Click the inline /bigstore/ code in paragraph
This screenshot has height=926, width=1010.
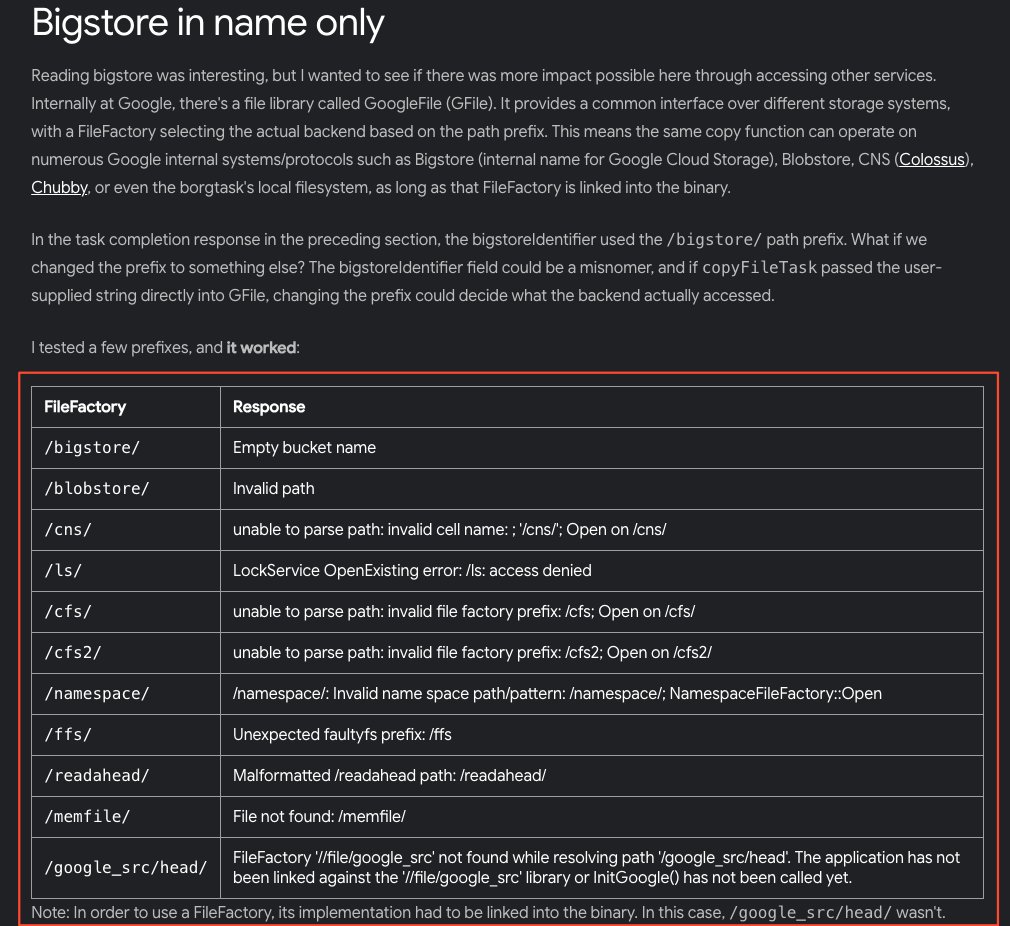(x=714, y=240)
